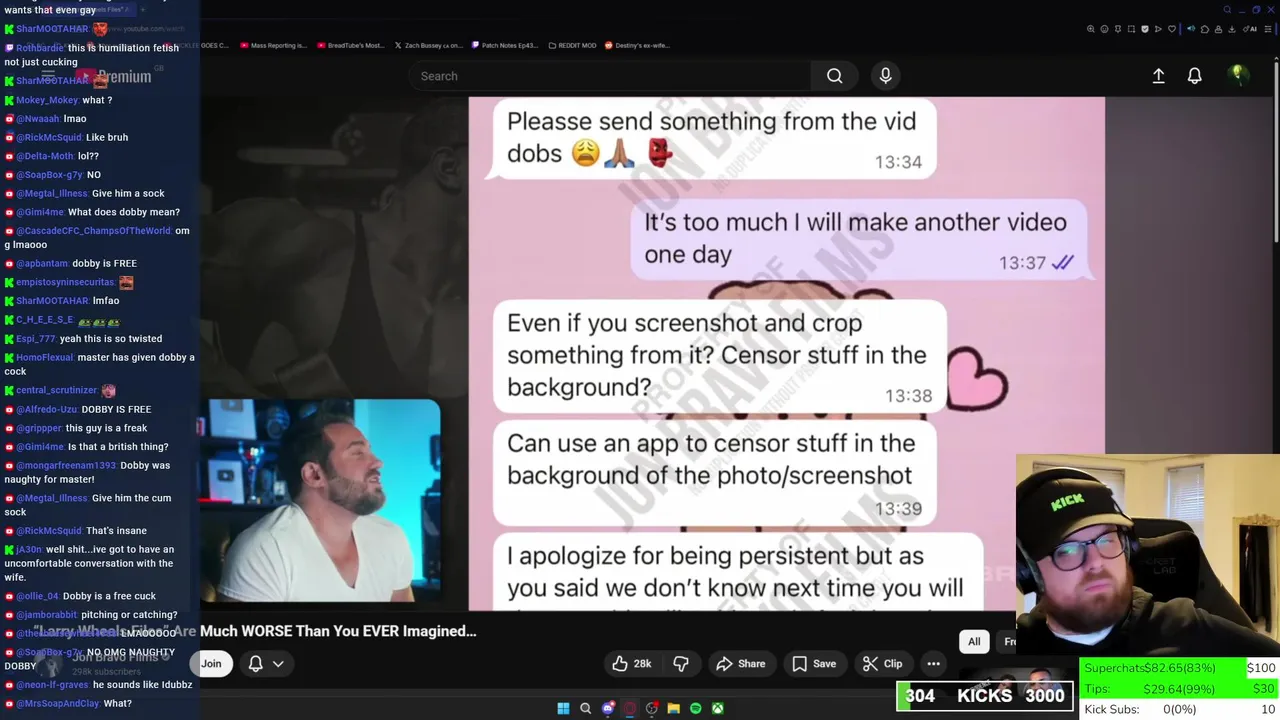Open the REDDIT MOD bookmarks folder

tap(572, 45)
